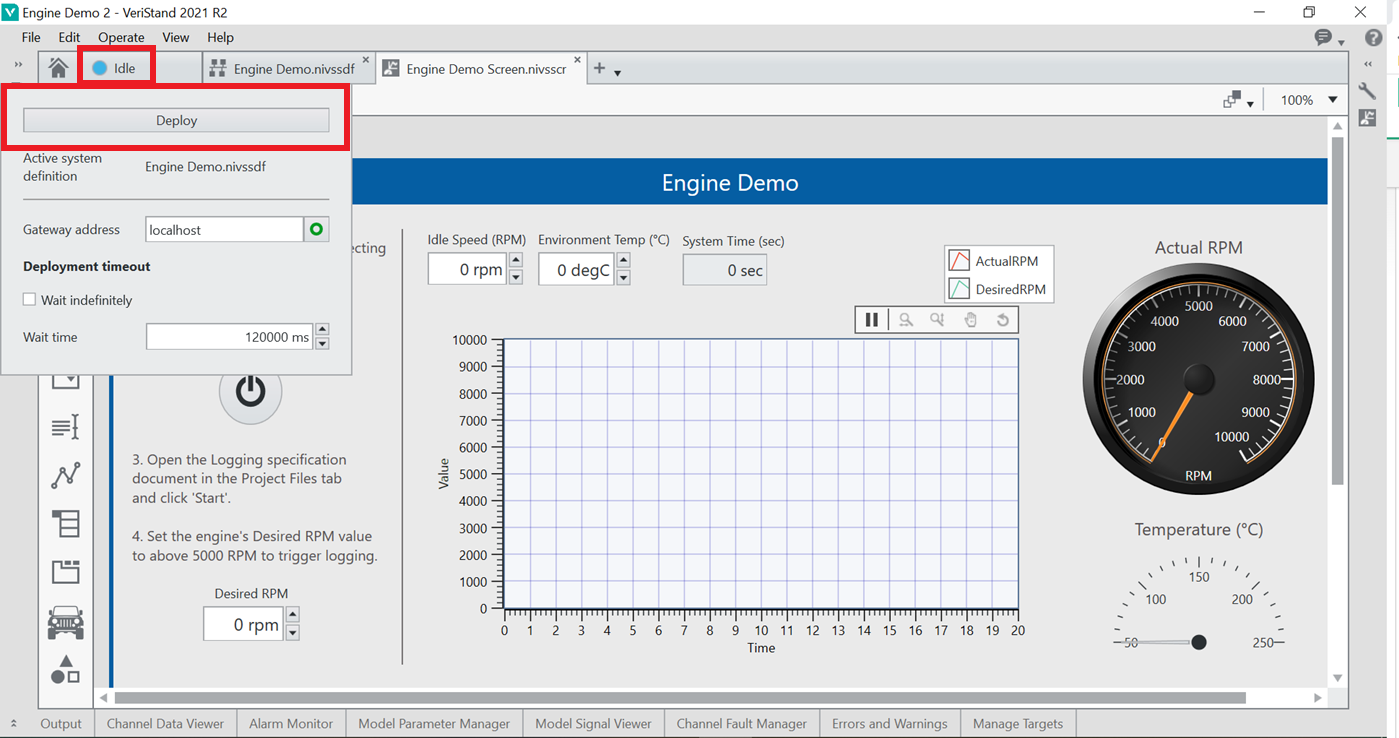Expand the left pane double chevron

19,65
